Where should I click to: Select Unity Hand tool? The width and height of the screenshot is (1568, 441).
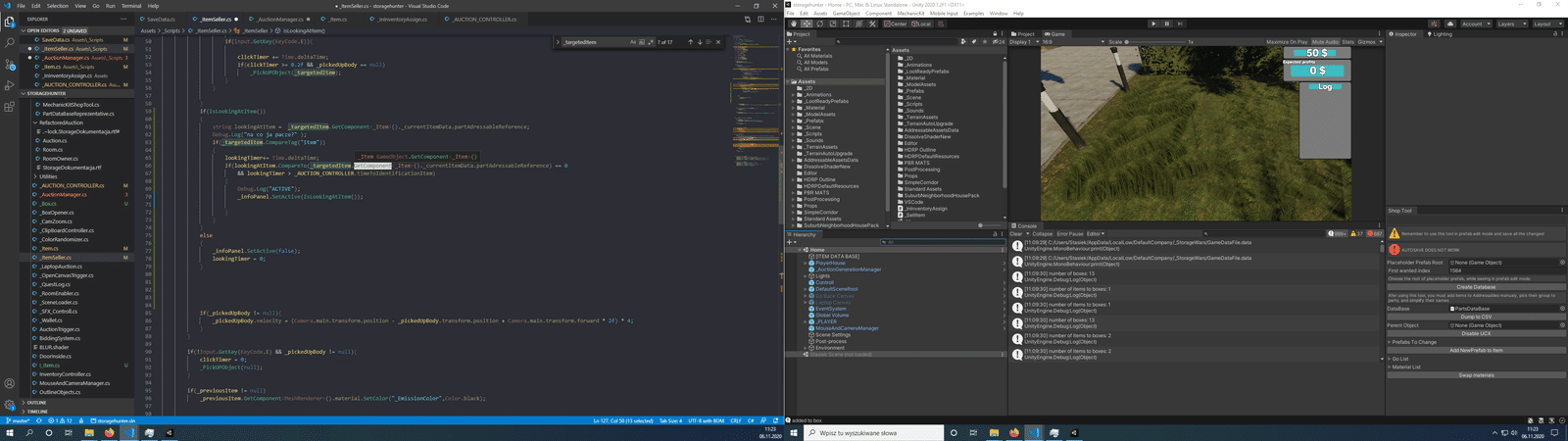794,24
